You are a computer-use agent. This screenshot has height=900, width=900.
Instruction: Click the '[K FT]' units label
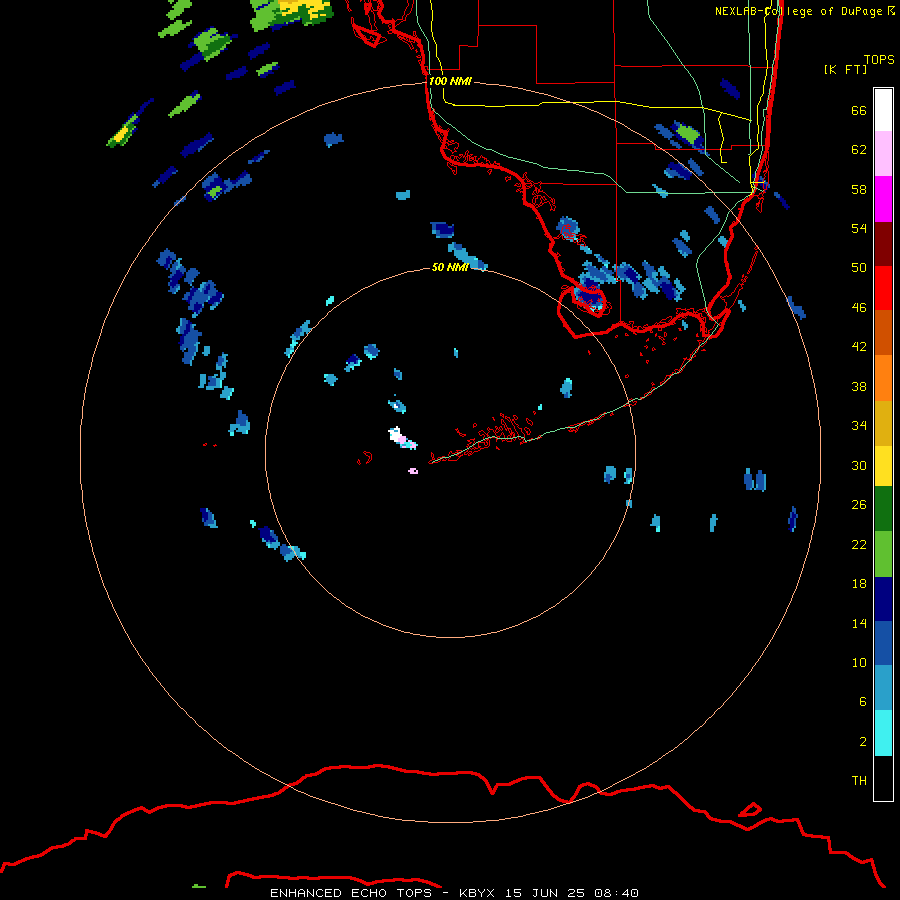point(845,69)
